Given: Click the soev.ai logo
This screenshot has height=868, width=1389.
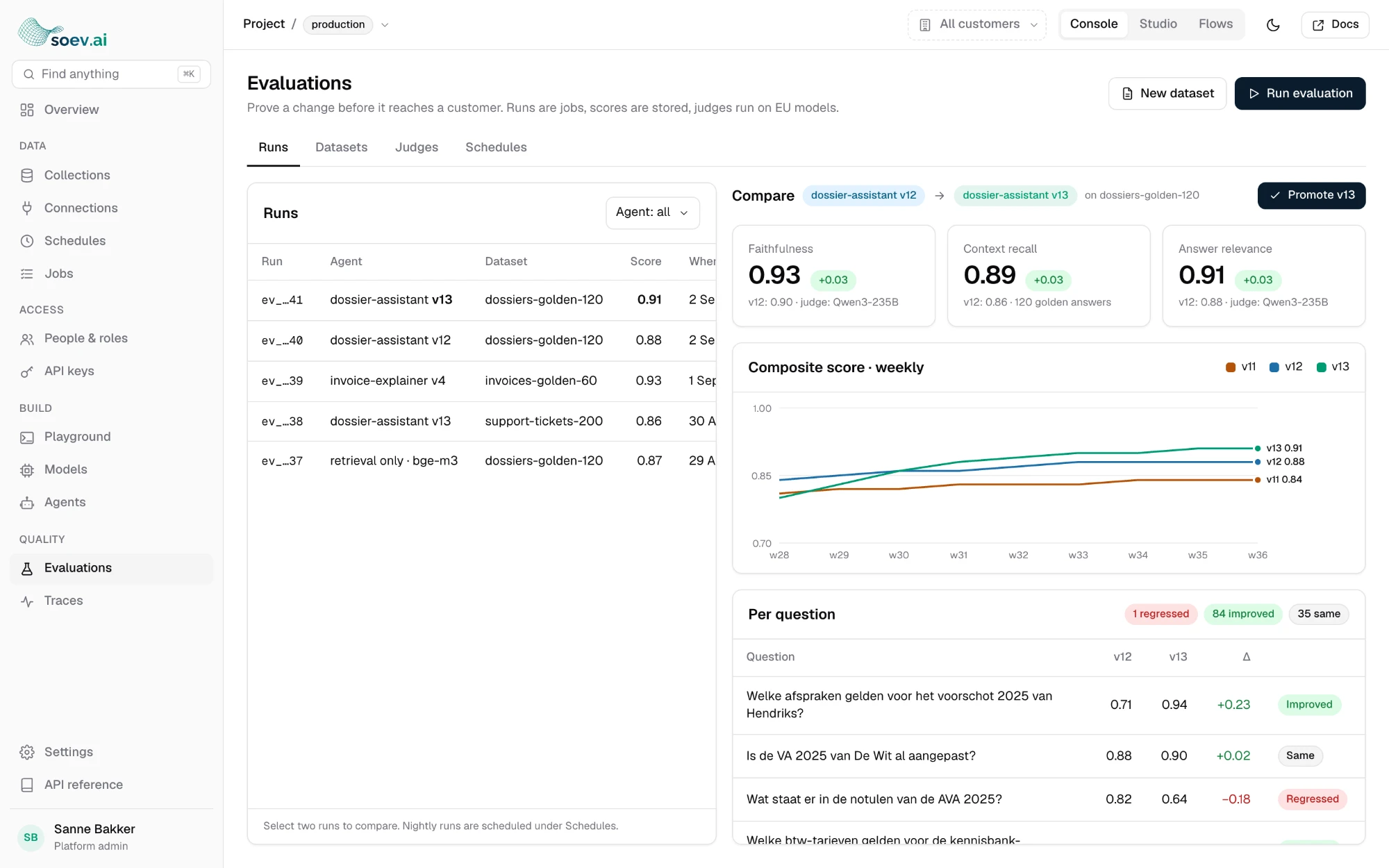Looking at the screenshot, I should [63, 33].
